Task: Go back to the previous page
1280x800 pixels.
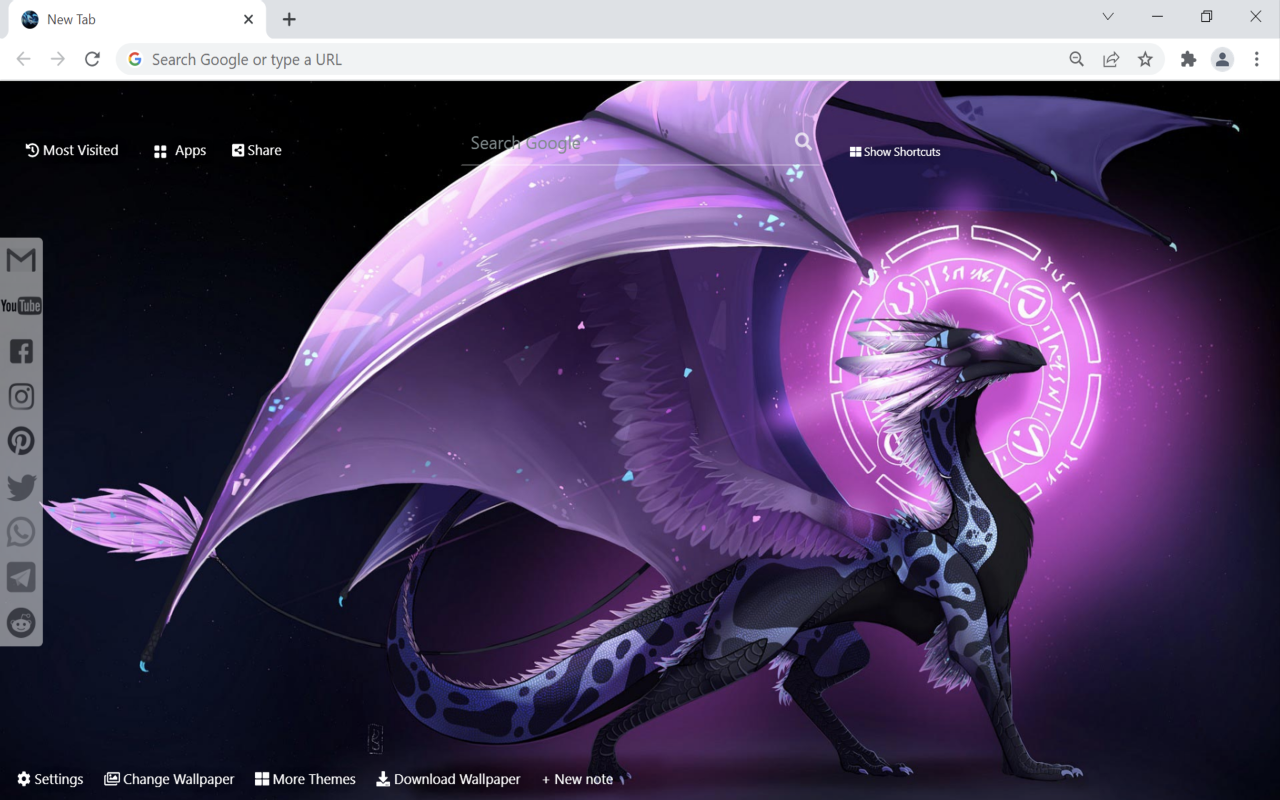Action: pyautogui.click(x=23, y=59)
